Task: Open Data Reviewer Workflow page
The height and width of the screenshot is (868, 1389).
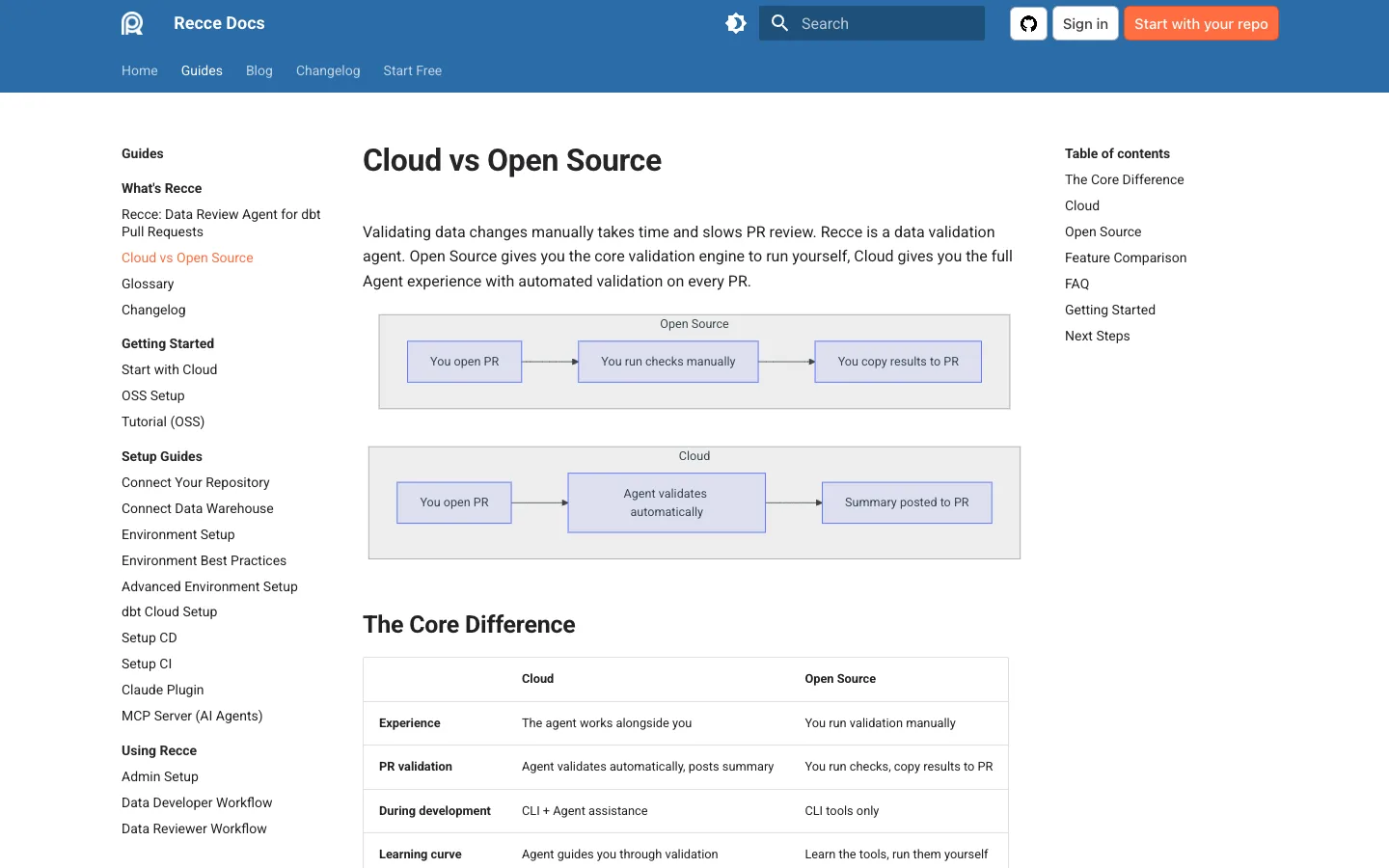Action: coord(194,828)
